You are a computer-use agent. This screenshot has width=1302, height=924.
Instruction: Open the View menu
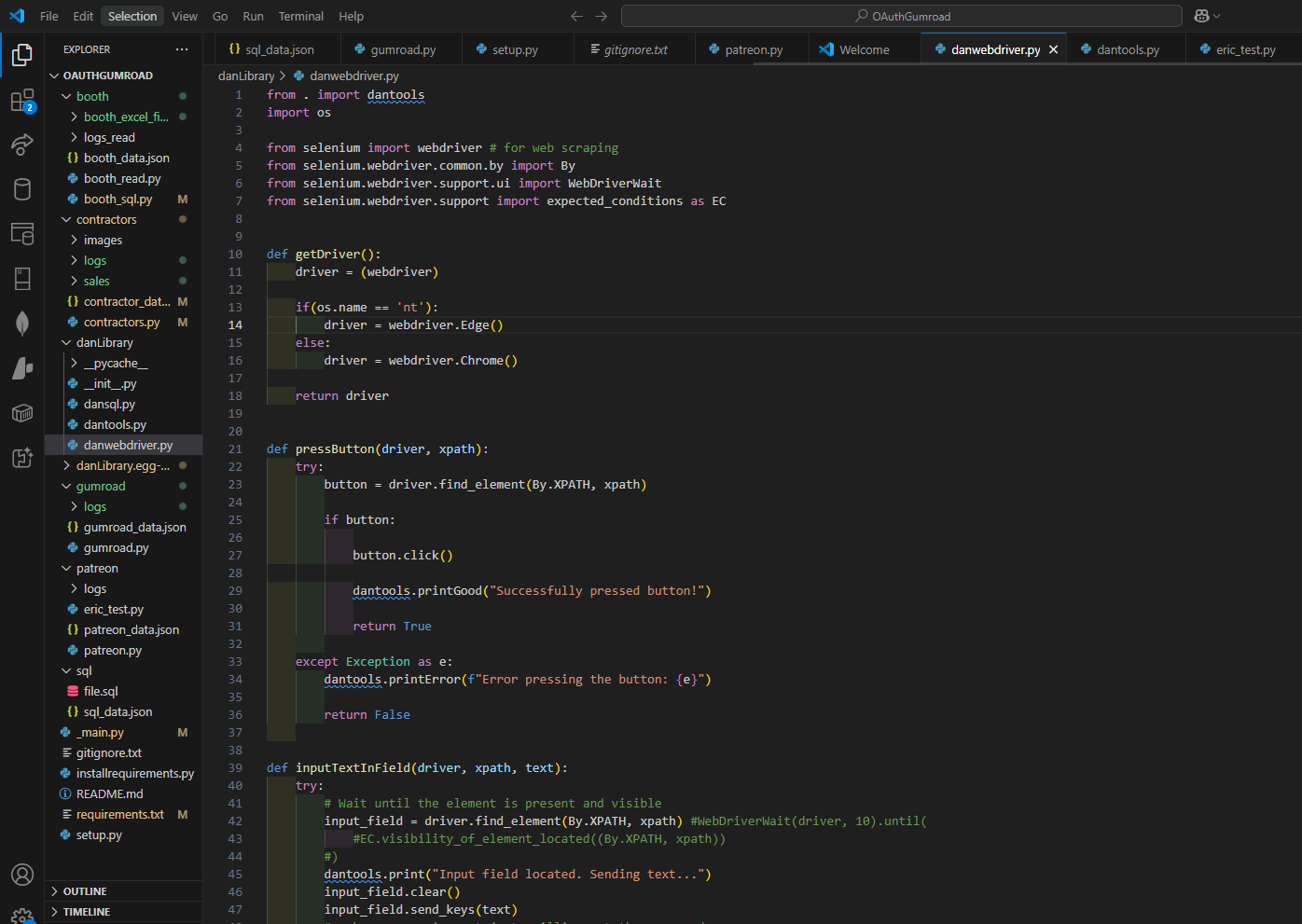(185, 16)
